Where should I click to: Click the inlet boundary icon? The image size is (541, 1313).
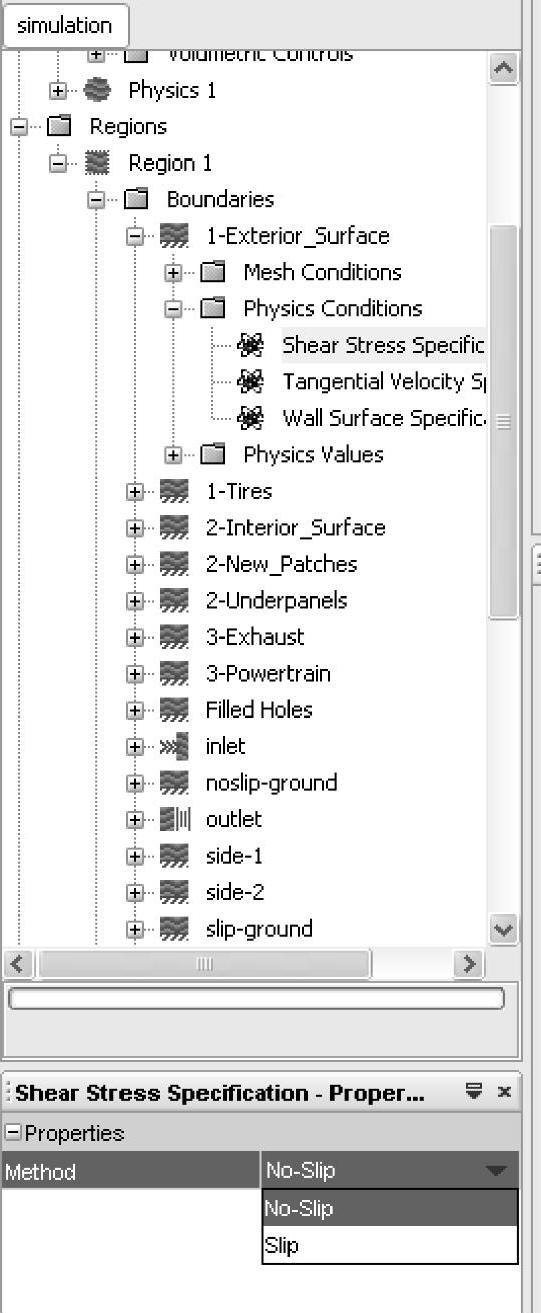(x=173, y=747)
